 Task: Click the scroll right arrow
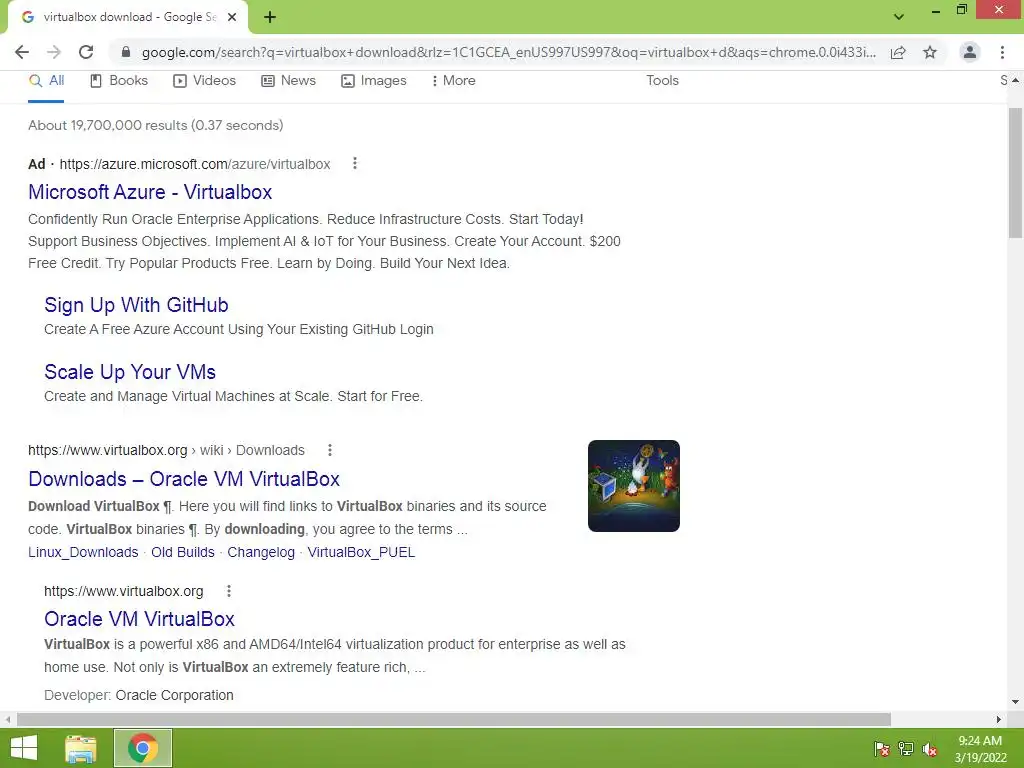tap(999, 719)
